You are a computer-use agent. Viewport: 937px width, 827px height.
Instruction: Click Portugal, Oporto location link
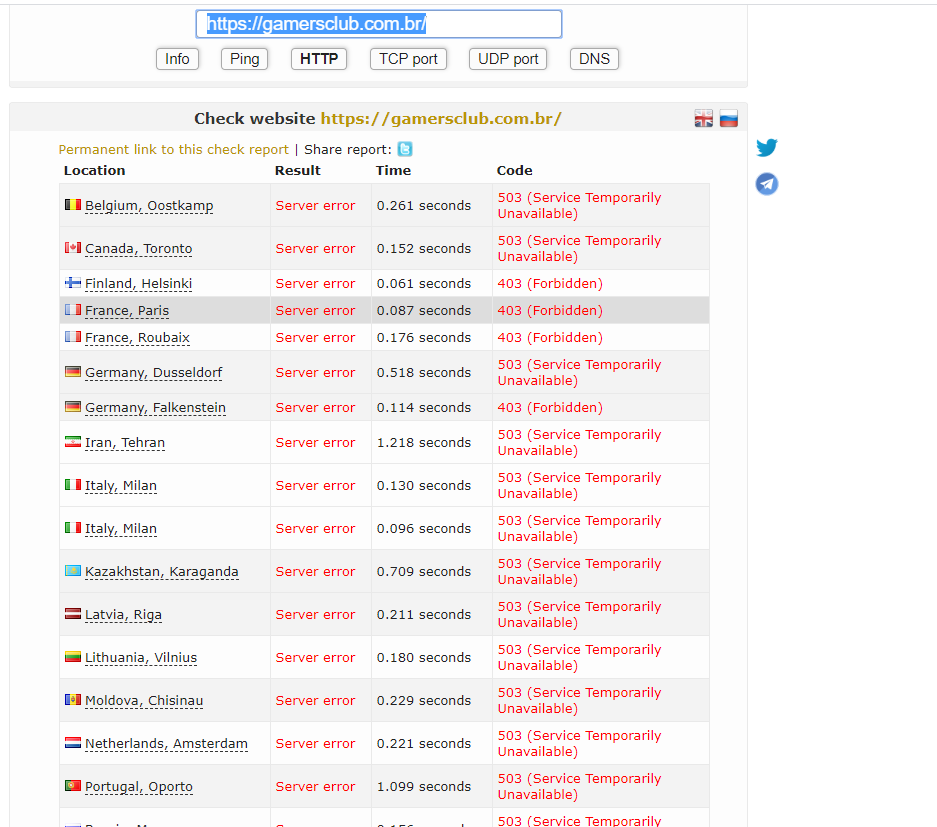coord(139,787)
